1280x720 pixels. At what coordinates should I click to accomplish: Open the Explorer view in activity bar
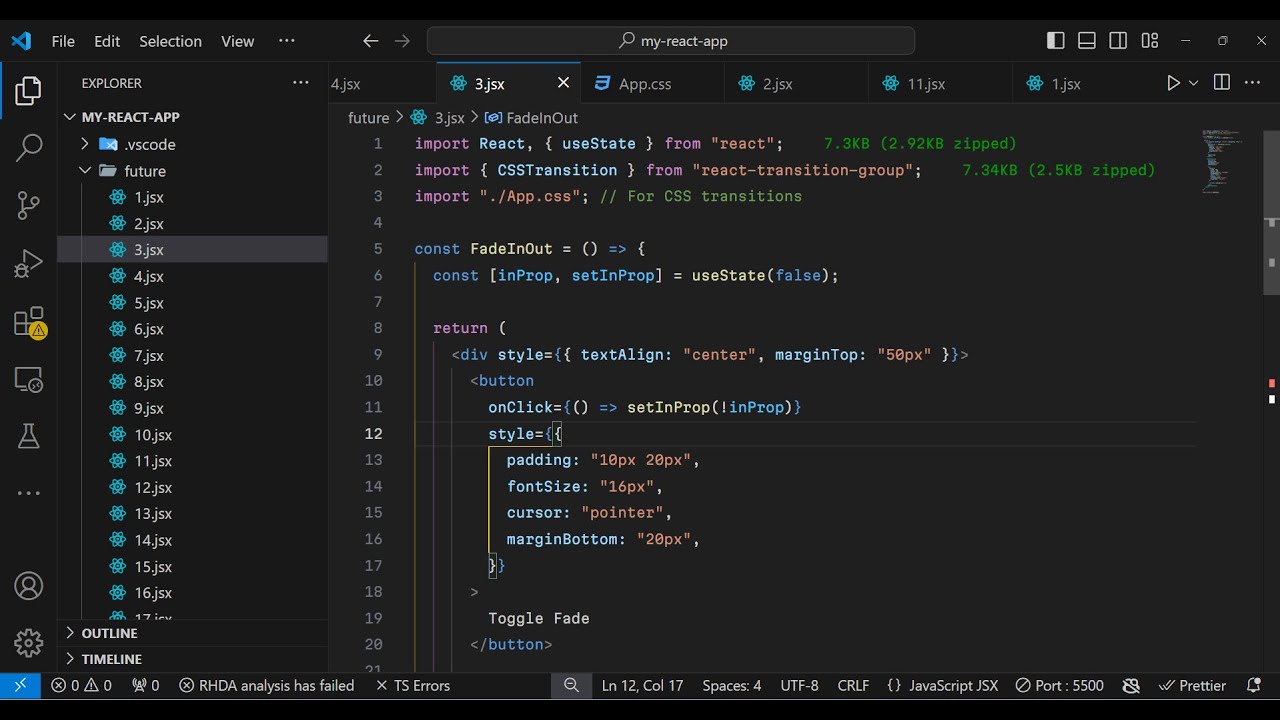tap(28, 91)
